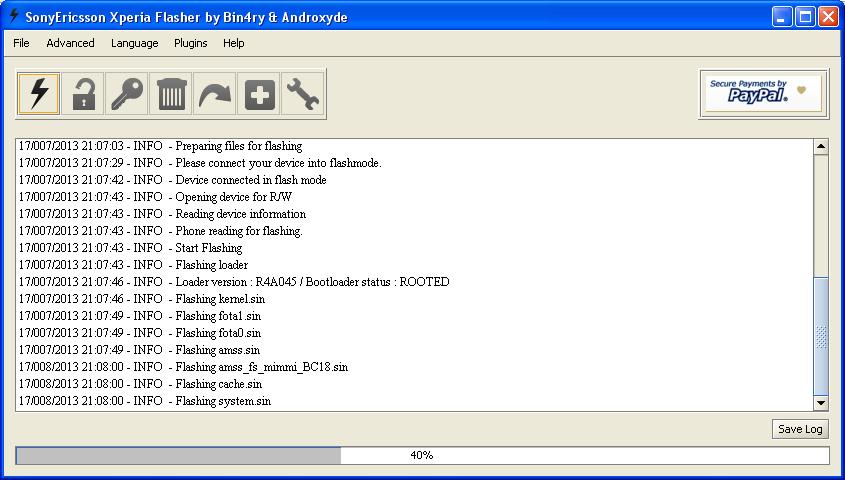Click the key root icon
The image size is (845, 480).
point(127,94)
